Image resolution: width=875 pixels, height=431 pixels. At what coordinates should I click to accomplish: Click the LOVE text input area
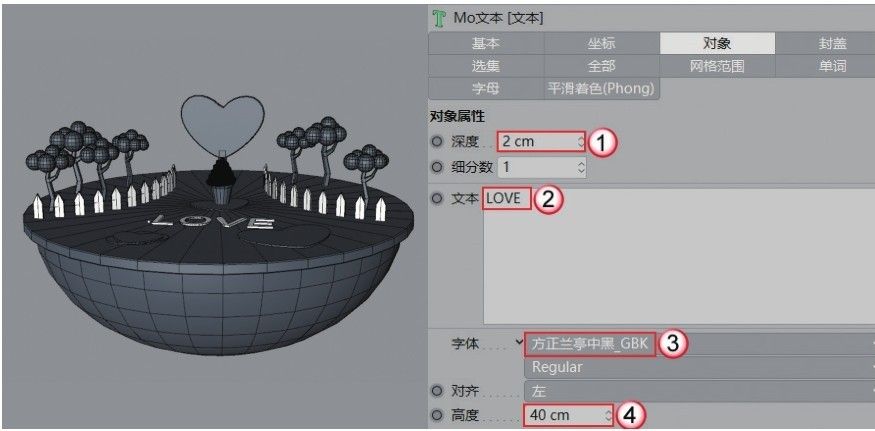[x=679, y=257]
